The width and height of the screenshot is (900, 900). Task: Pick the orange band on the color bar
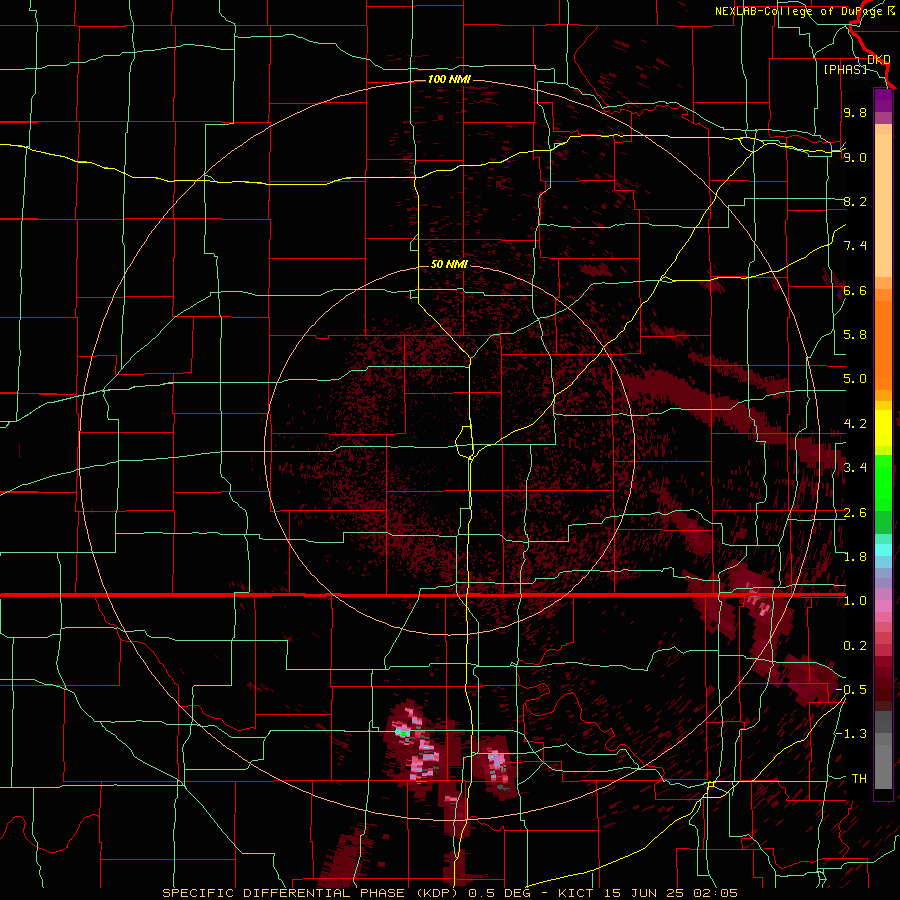[883, 344]
